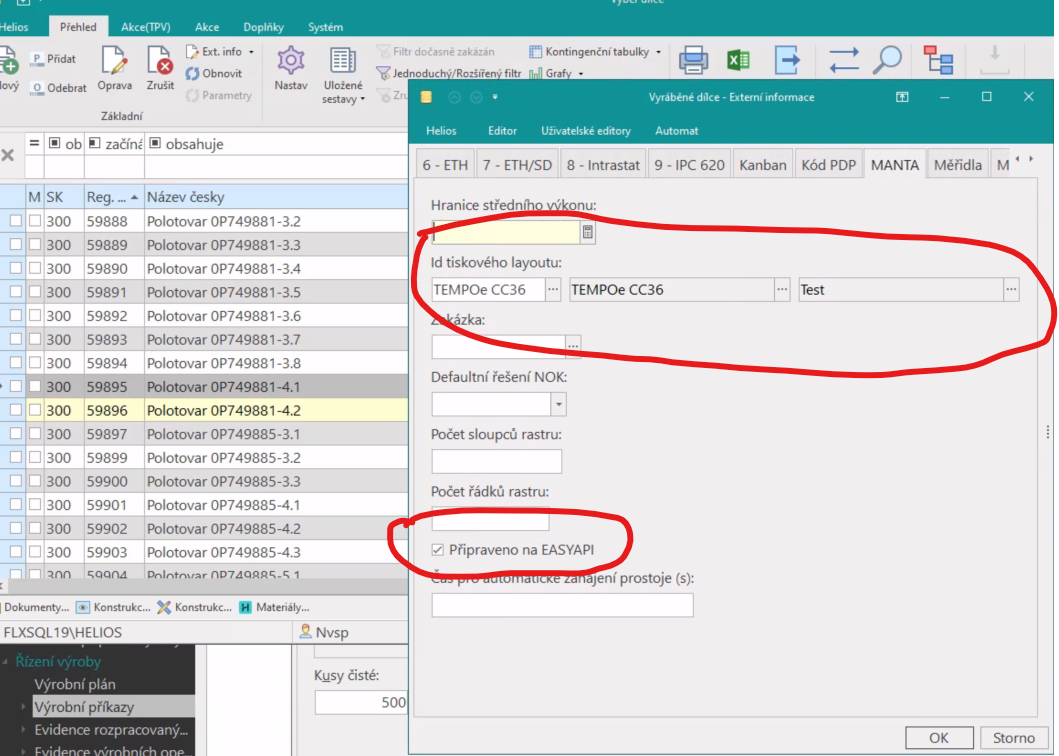Screen dimensions: 1059x756
Task: Click the Storno button
Action: (x=1013, y=738)
